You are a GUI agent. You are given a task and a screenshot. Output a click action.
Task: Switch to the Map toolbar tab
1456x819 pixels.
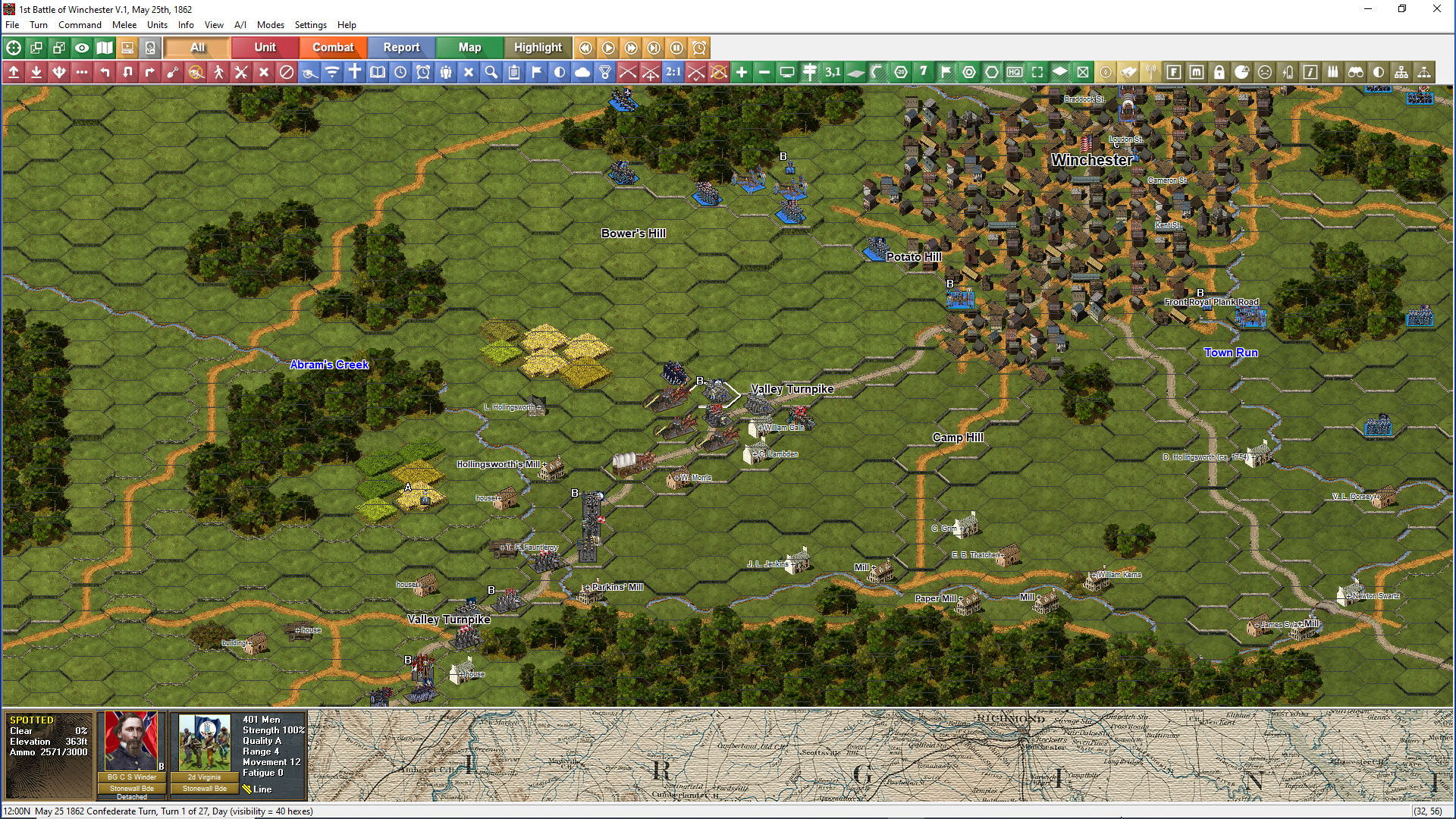[469, 48]
